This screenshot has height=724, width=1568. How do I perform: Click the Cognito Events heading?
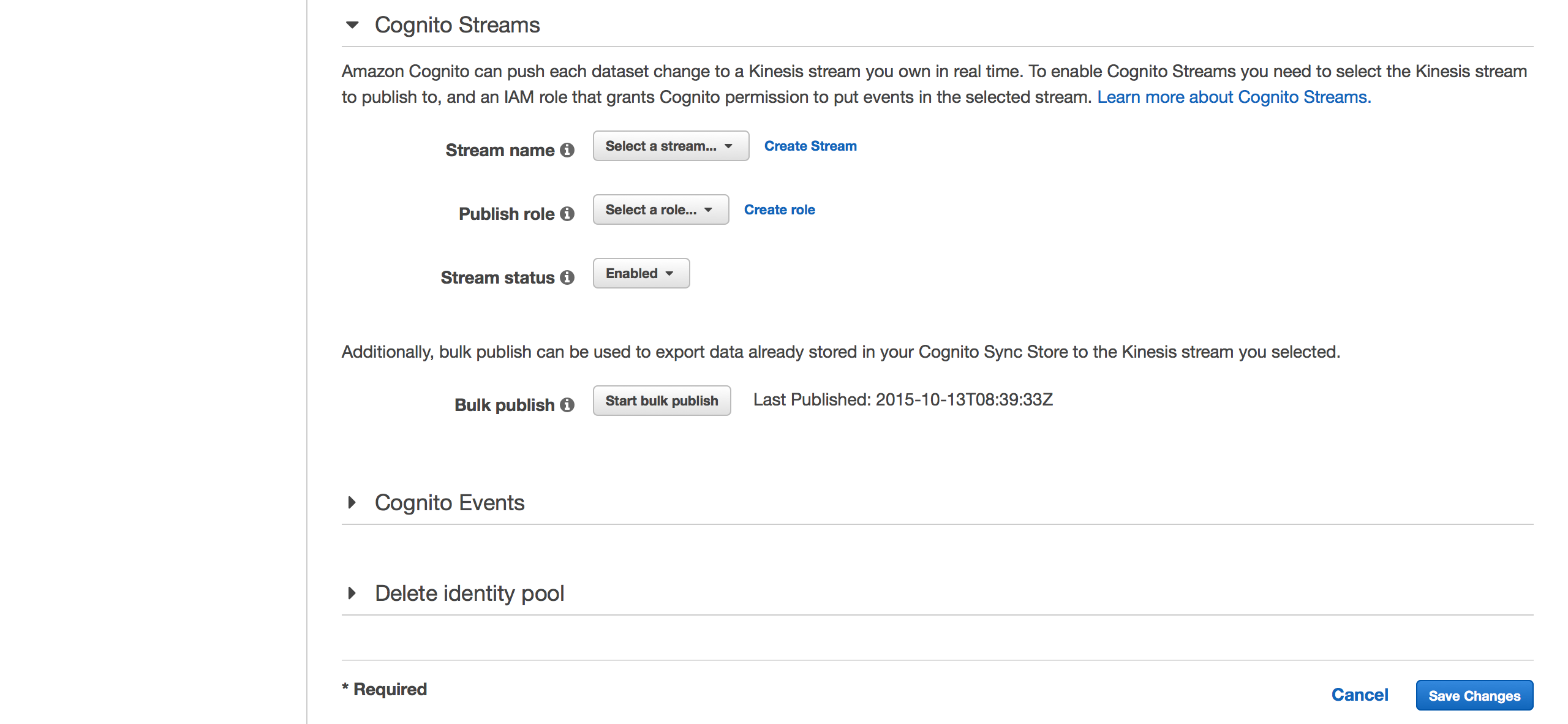coord(450,503)
